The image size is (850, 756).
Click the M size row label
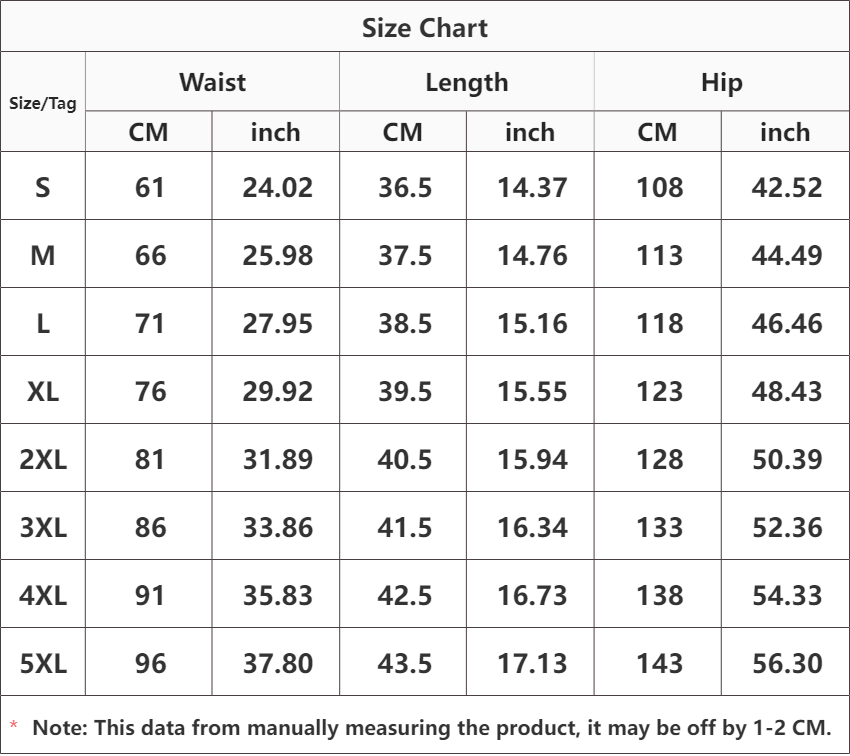tap(43, 255)
